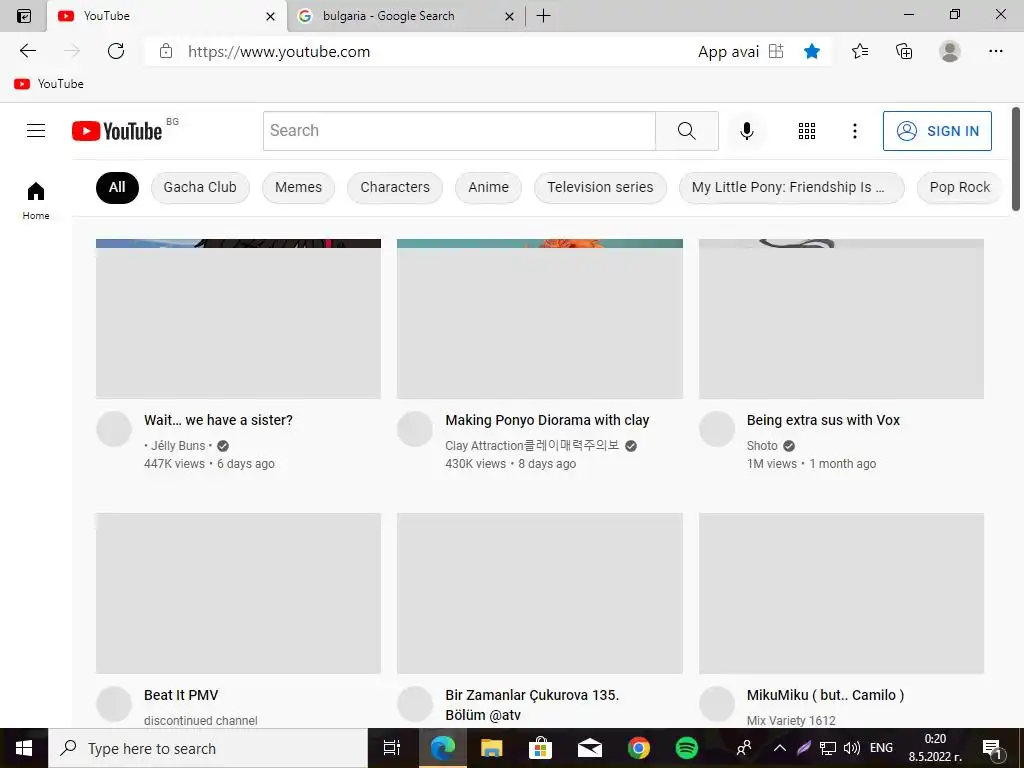
Task: Open the browser Favorites list
Action: click(859, 51)
